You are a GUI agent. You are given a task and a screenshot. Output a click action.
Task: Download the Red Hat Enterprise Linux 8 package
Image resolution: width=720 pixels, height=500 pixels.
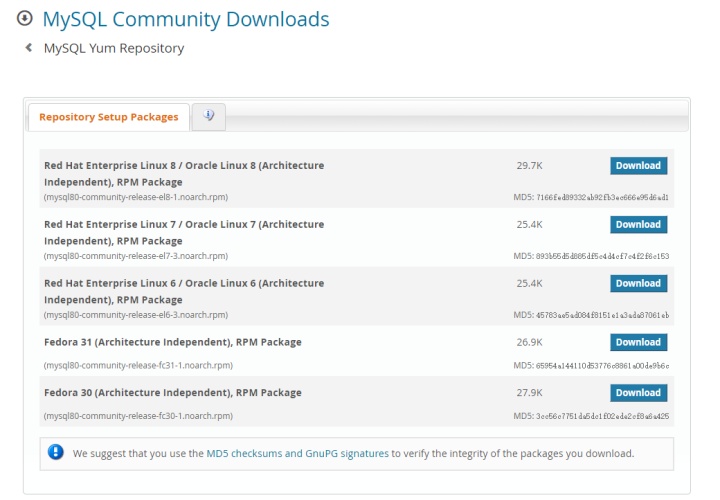pyautogui.click(x=638, y=166)
